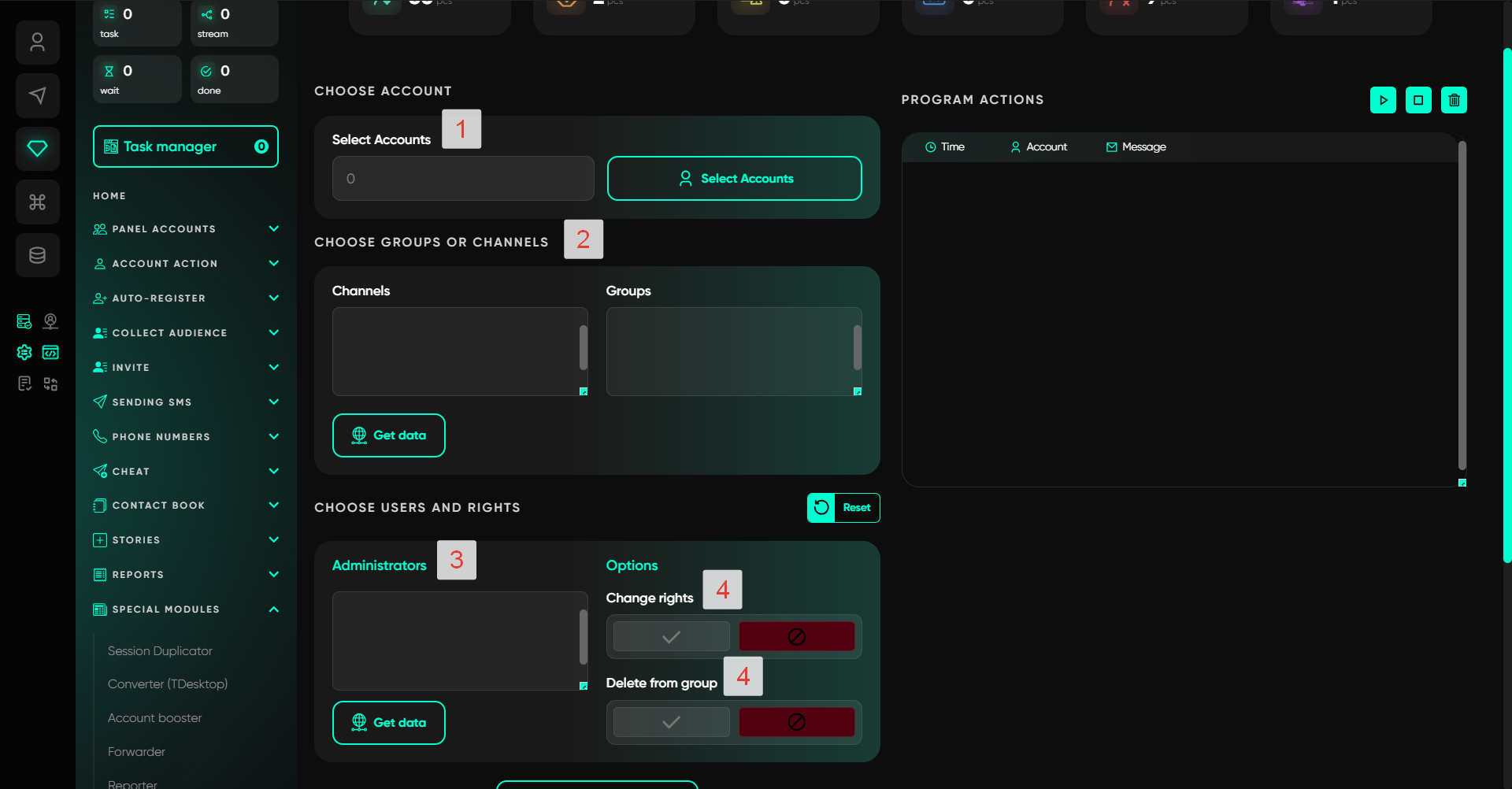
Task: Click the Reset circular arrow icon
Action: tap(821, 508)
